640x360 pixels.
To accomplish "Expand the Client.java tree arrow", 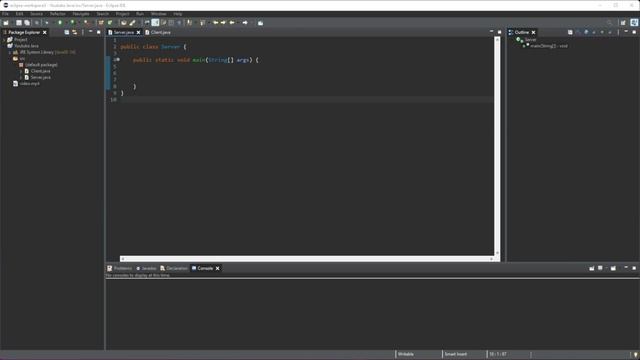I will 21,71.
